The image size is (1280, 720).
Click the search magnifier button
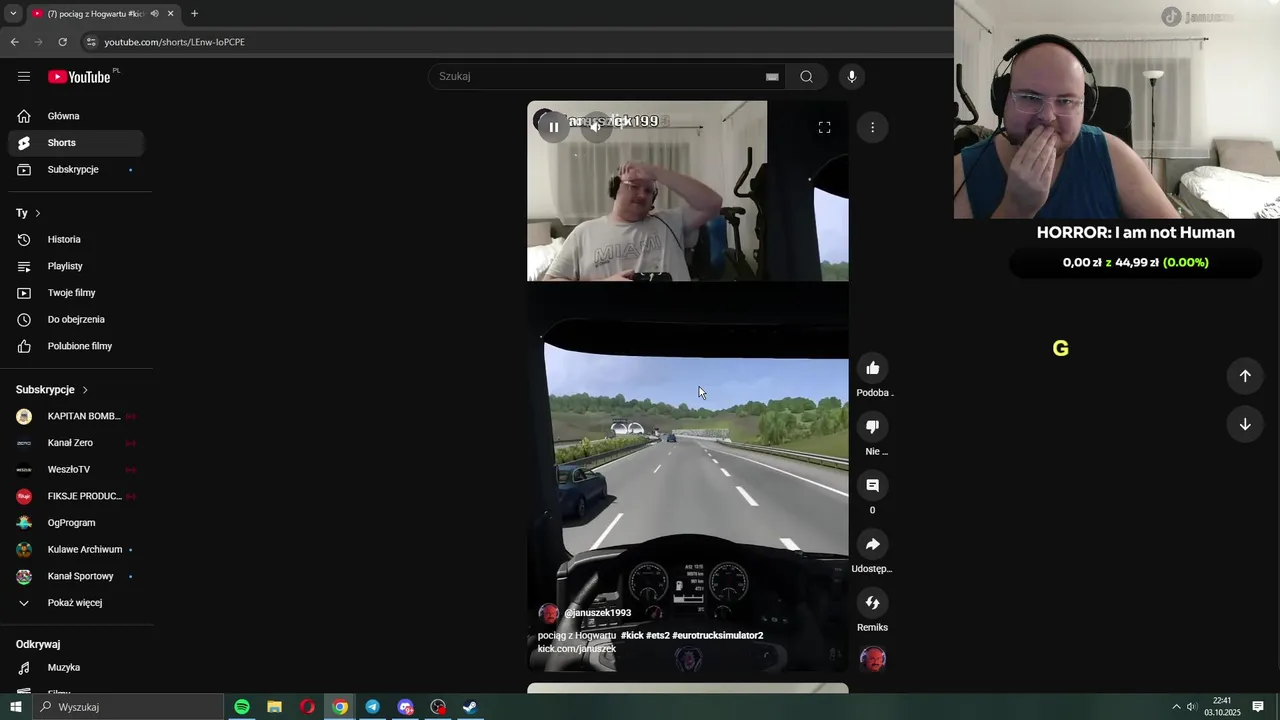pos(806,77)
